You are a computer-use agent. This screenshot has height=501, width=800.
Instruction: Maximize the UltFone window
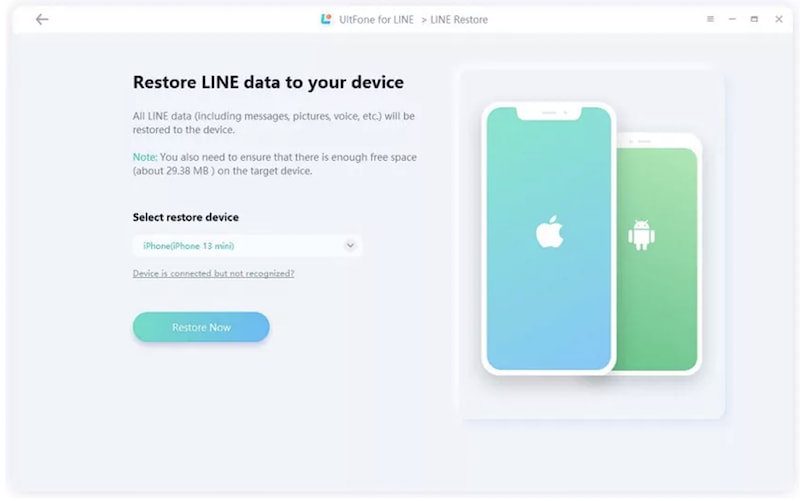click(754, 19)
